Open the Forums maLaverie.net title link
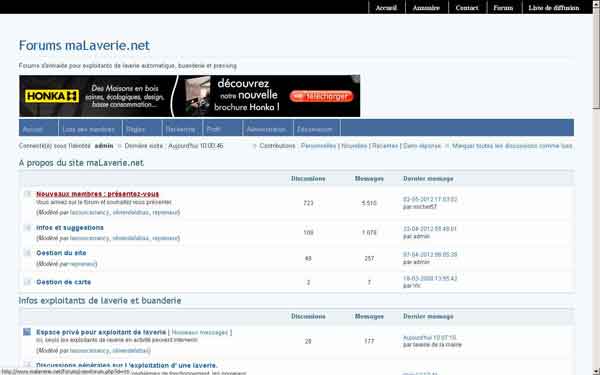The width and height of the screenshot is (600, 375). tap(84, 46)
